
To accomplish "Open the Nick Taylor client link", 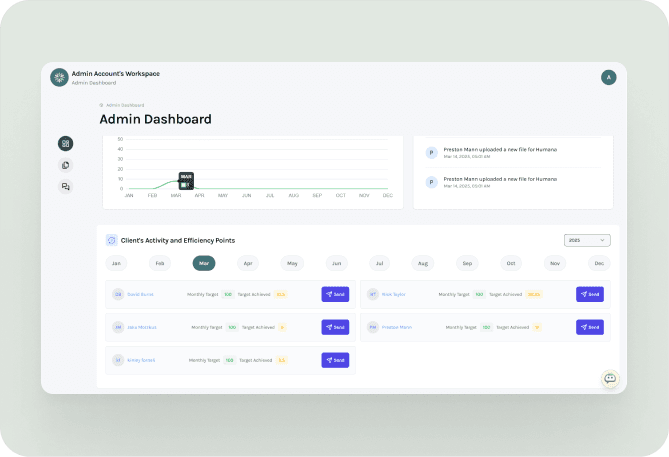I will (x=393, y=294).
